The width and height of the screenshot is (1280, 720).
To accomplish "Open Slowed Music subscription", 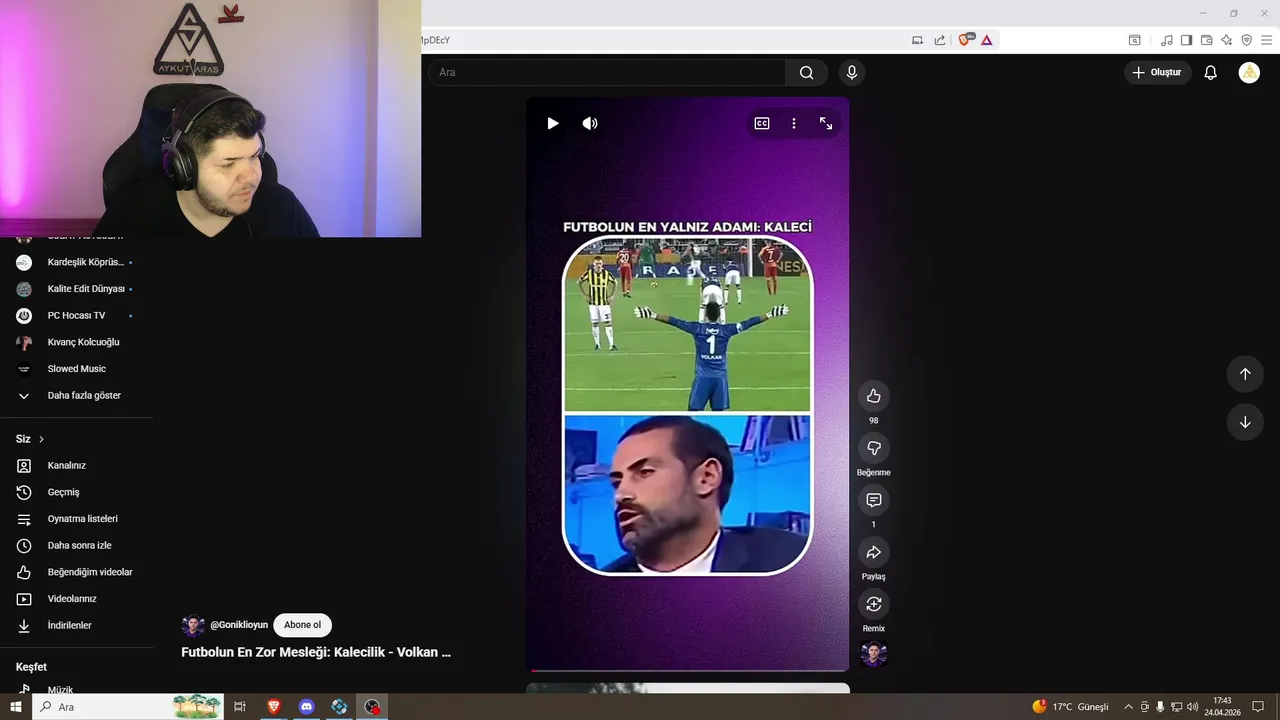I will pos(77,369).
